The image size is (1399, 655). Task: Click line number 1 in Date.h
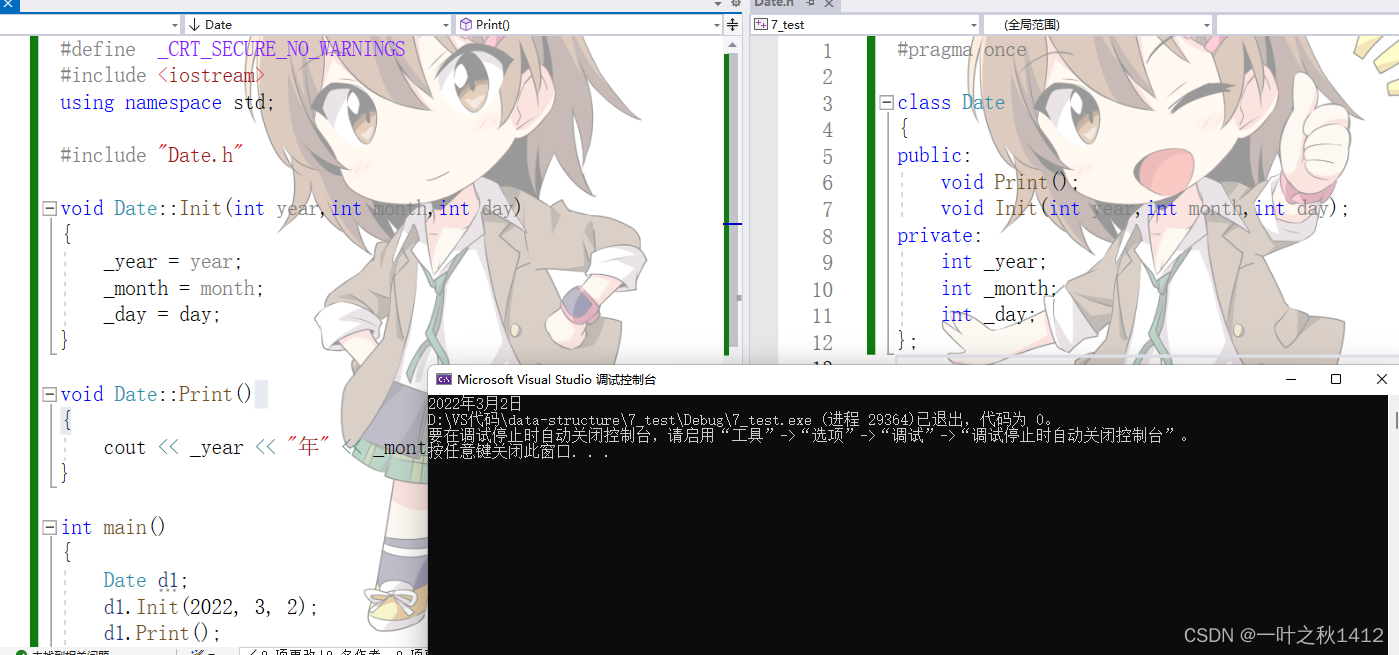point(827,51)
